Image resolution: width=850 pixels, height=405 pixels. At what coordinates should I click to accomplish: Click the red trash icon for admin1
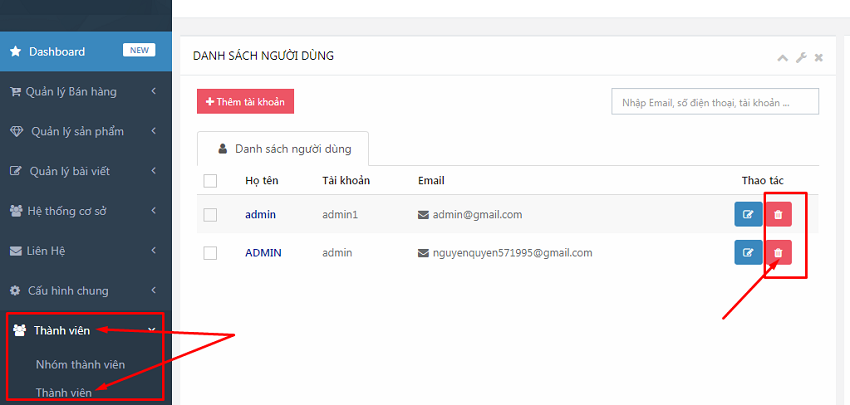pos(778,214)
